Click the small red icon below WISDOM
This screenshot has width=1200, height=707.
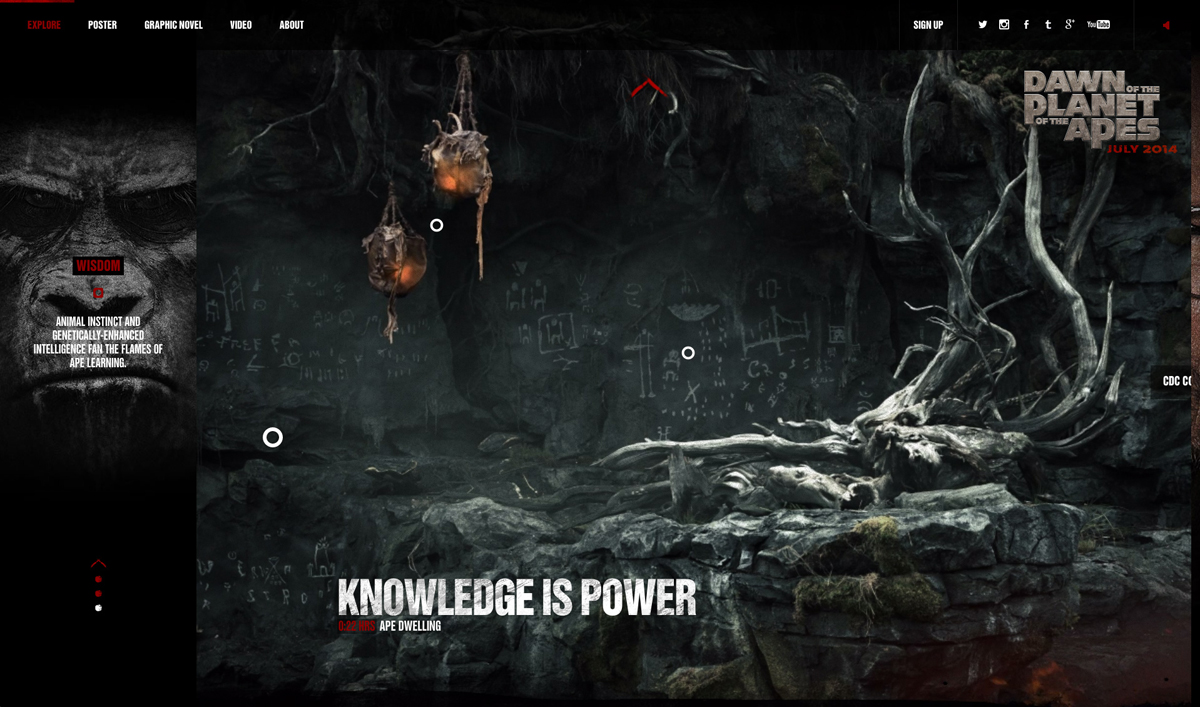pyautogui.click(x=98, y=293)
